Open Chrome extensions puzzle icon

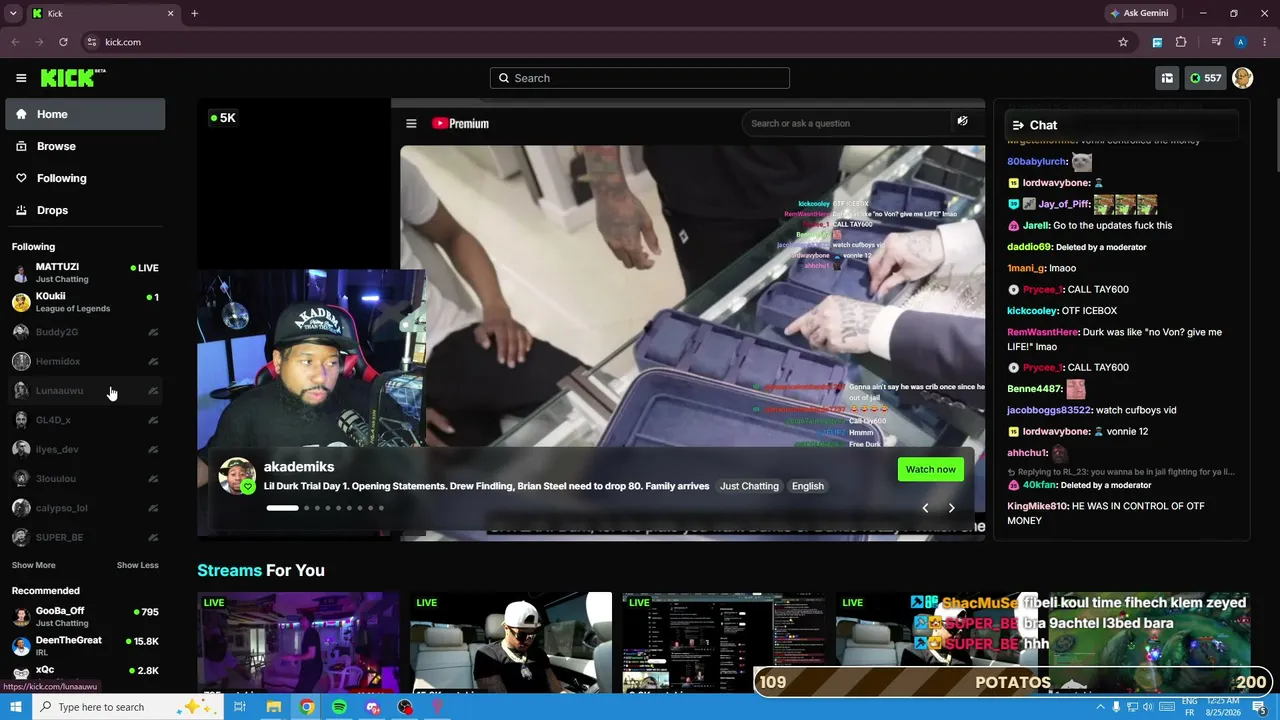click(x=1181, y=42)
